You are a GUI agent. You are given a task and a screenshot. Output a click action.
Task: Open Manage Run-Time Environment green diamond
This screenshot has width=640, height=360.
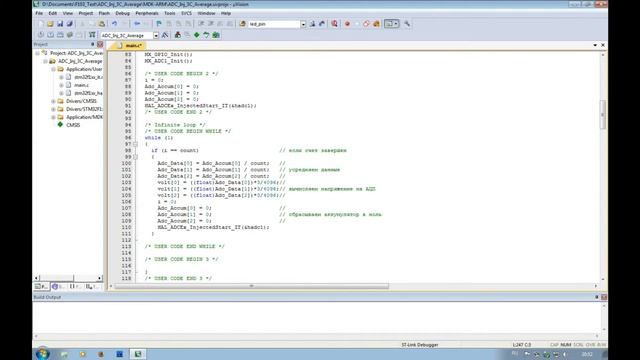[x=197, y=35]
